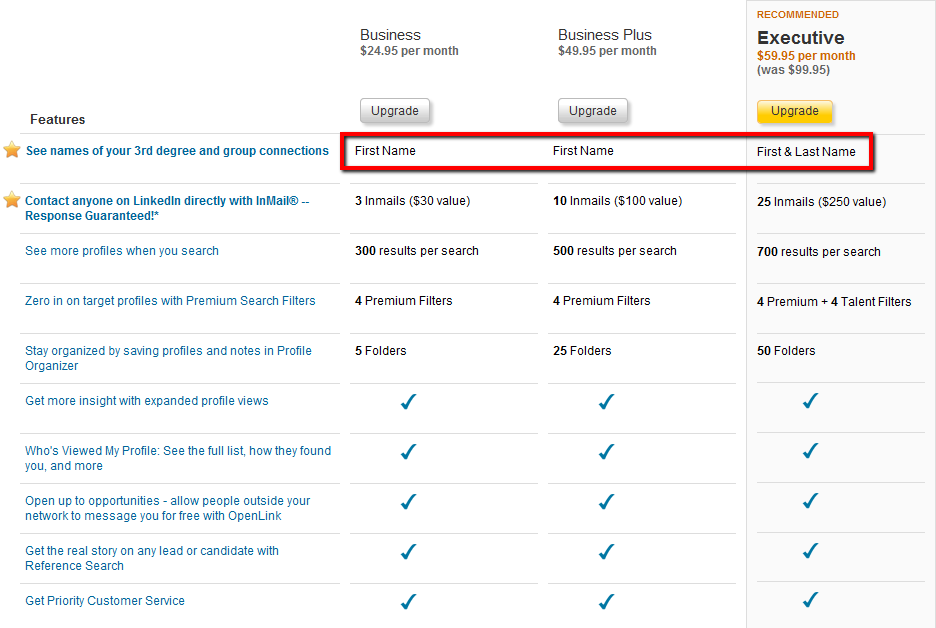The height and width of the screenshot is (628, 936).
Task: Click the Business Plus checkmark for Who's Viewed My Profile
Action: tap(606, 452)
